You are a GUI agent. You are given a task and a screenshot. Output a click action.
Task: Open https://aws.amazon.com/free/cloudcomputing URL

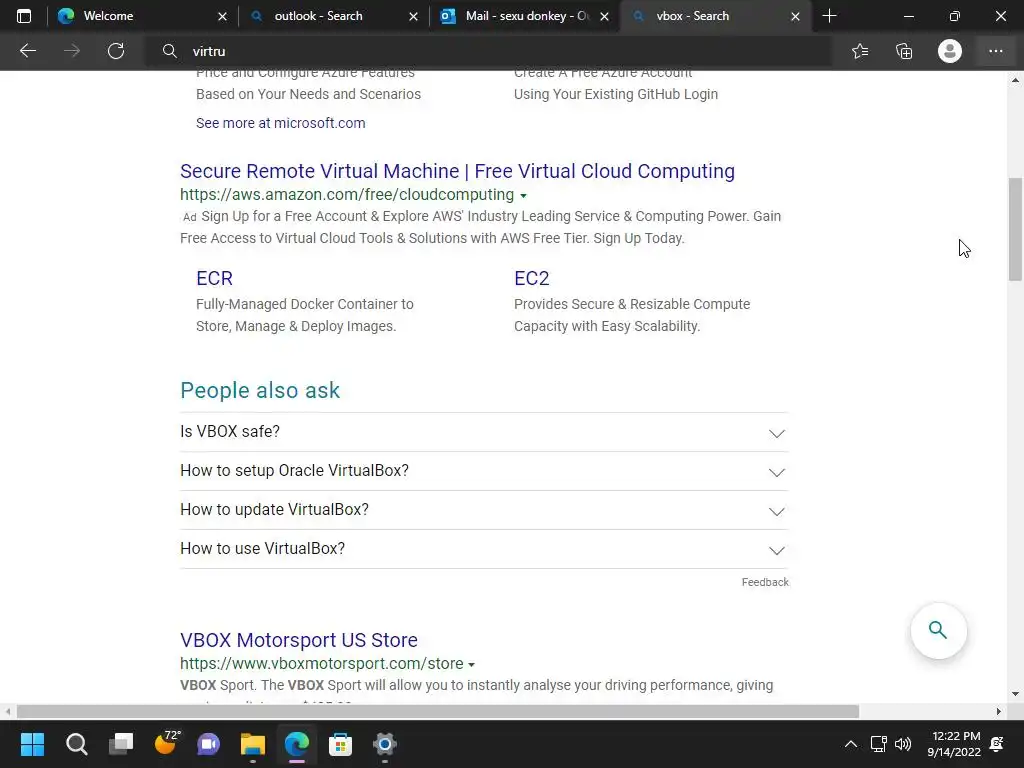(347, 195)
